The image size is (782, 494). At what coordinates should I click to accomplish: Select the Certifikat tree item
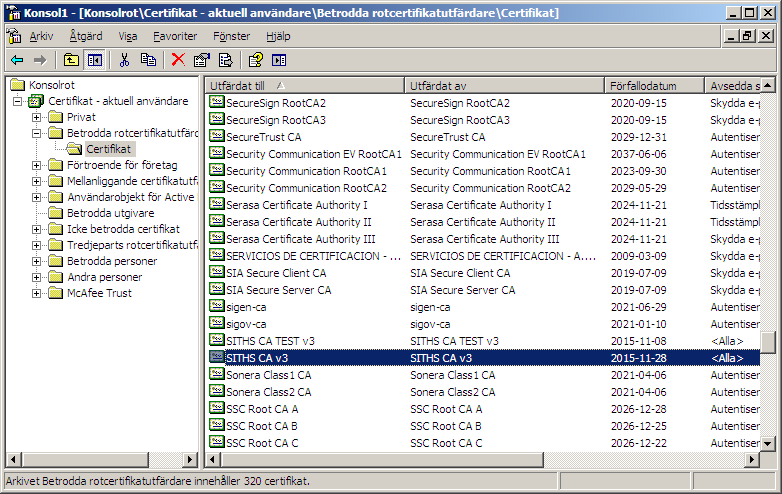coord(108,149)
